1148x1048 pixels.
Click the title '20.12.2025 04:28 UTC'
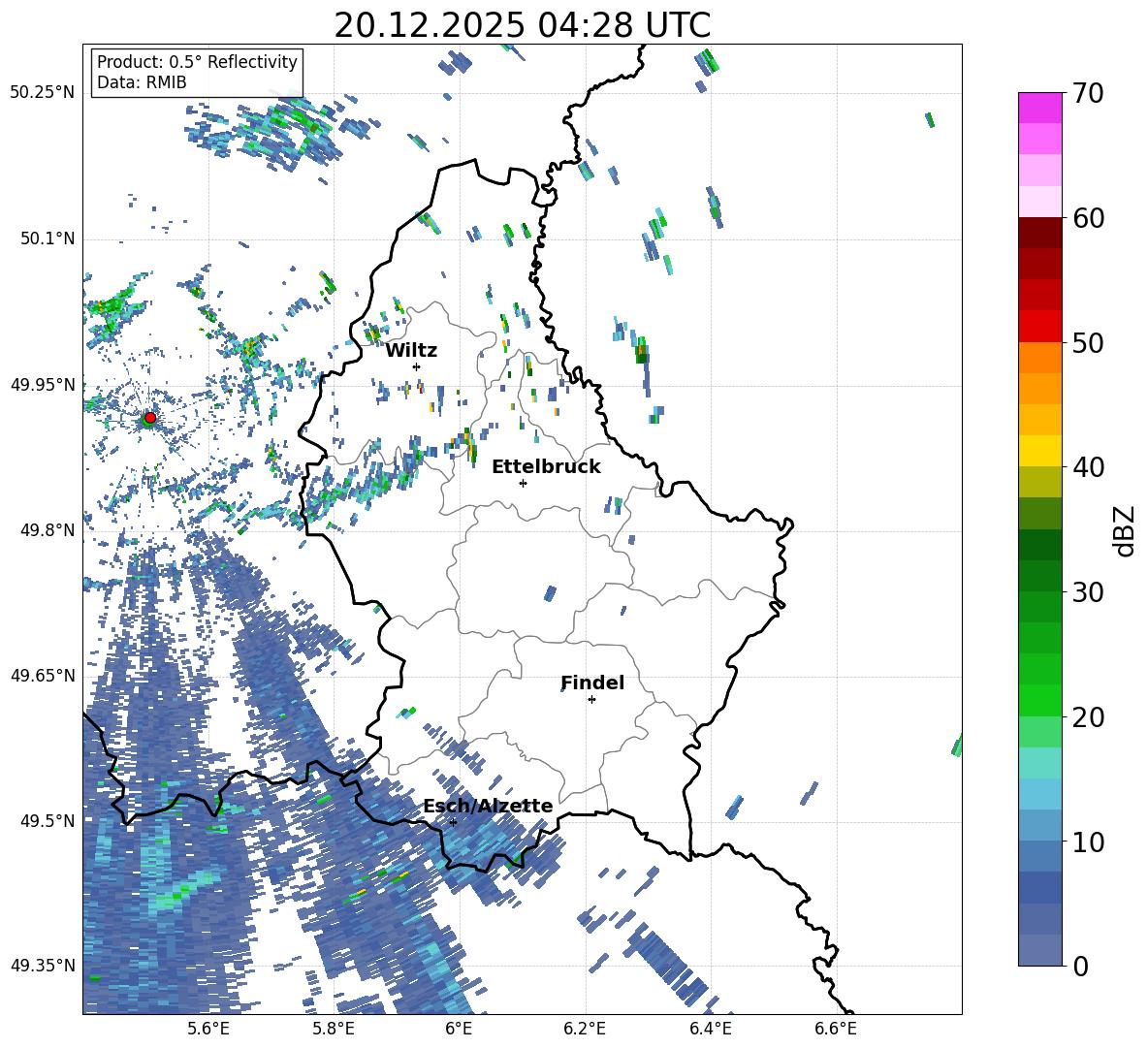click(x=522, y=25)
